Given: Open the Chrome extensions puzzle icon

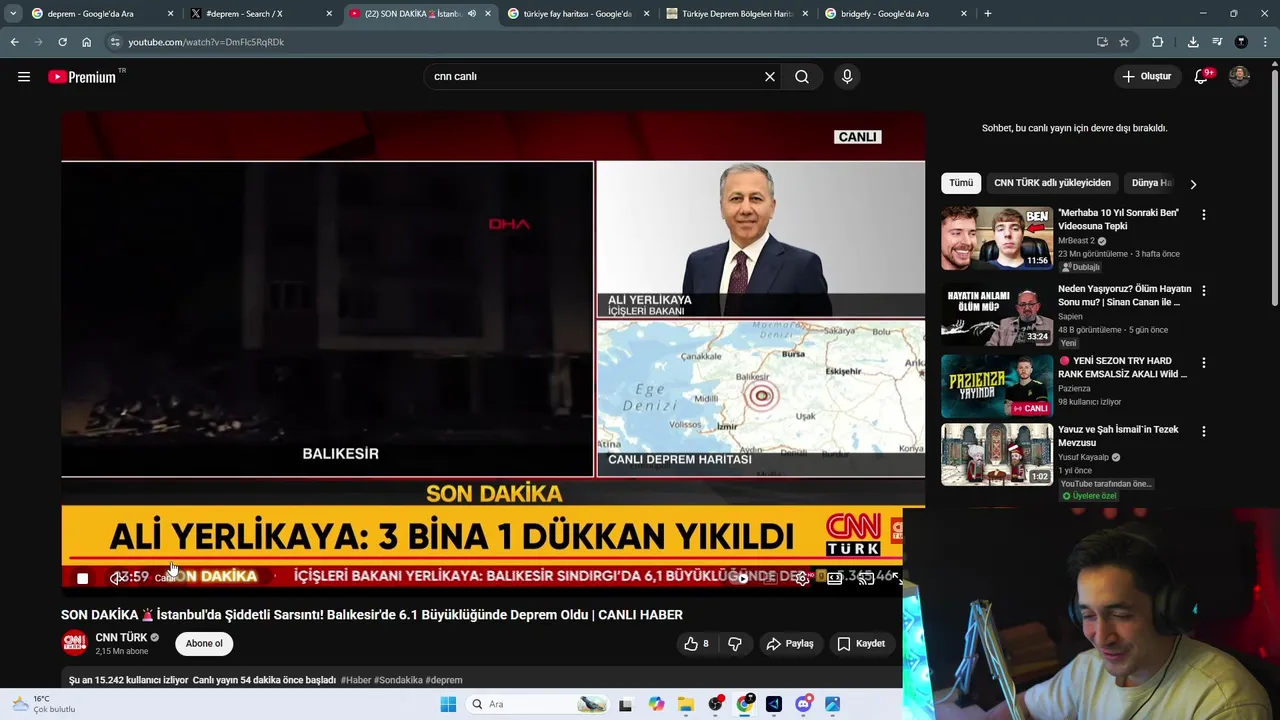Looking at the screenshot, I should (1158, 42).
